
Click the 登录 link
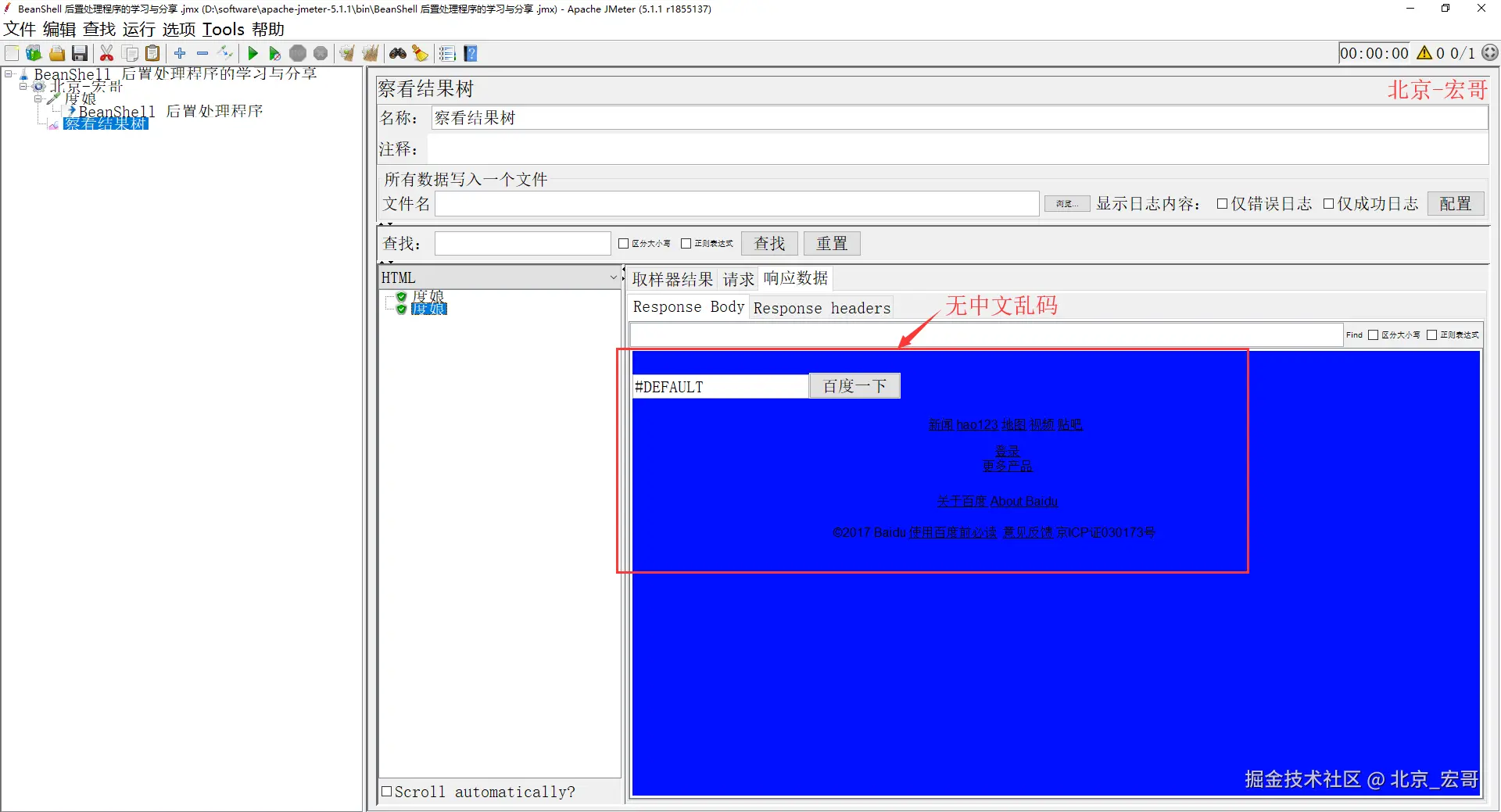click(x=1007, y=451)
